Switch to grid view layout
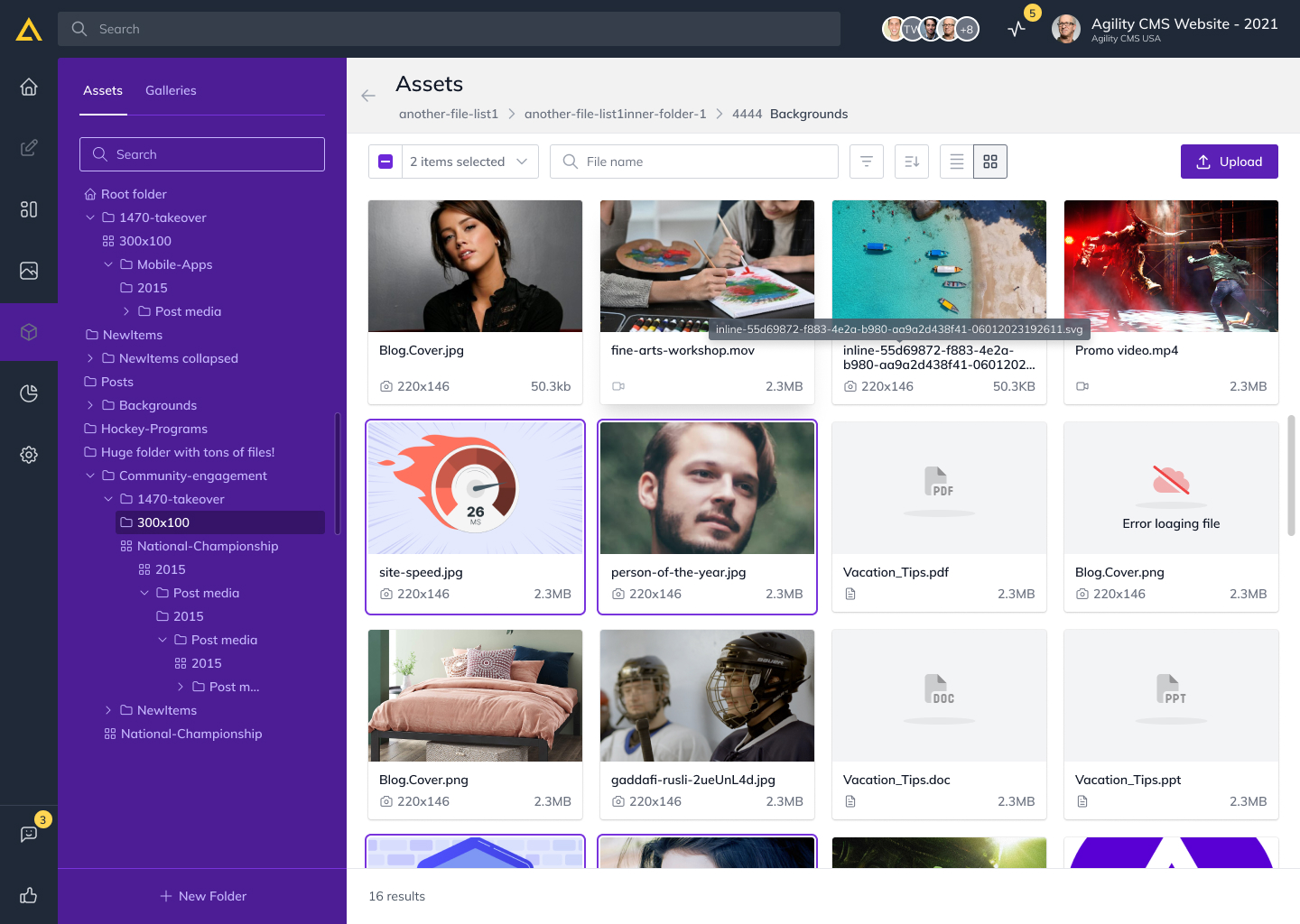This screenshot has height=924, width=1300. 990,162
